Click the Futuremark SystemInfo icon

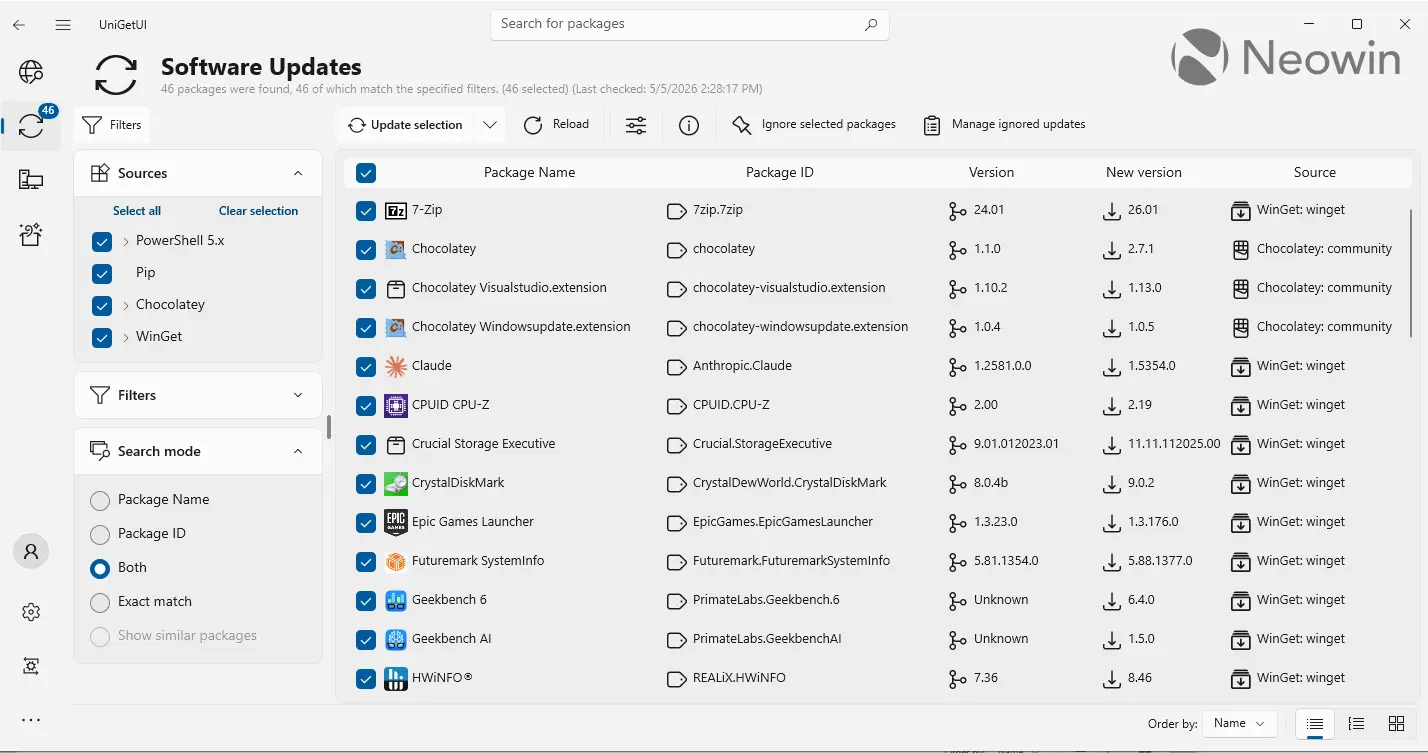click(x=396, y=561)
